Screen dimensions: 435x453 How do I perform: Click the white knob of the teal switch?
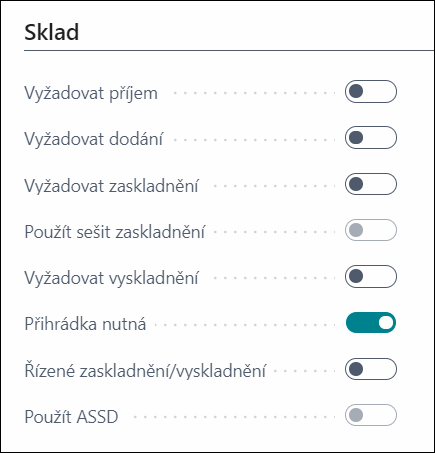coord(386,323)
